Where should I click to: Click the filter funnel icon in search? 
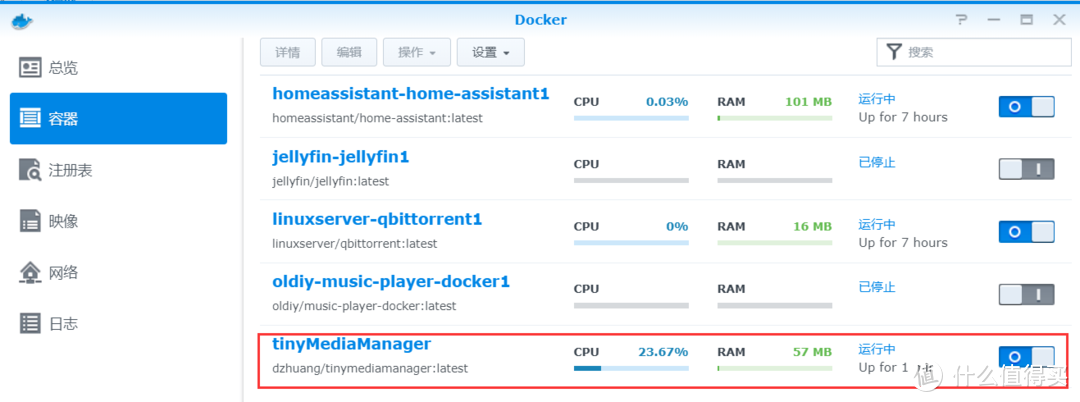click(893, 52)
